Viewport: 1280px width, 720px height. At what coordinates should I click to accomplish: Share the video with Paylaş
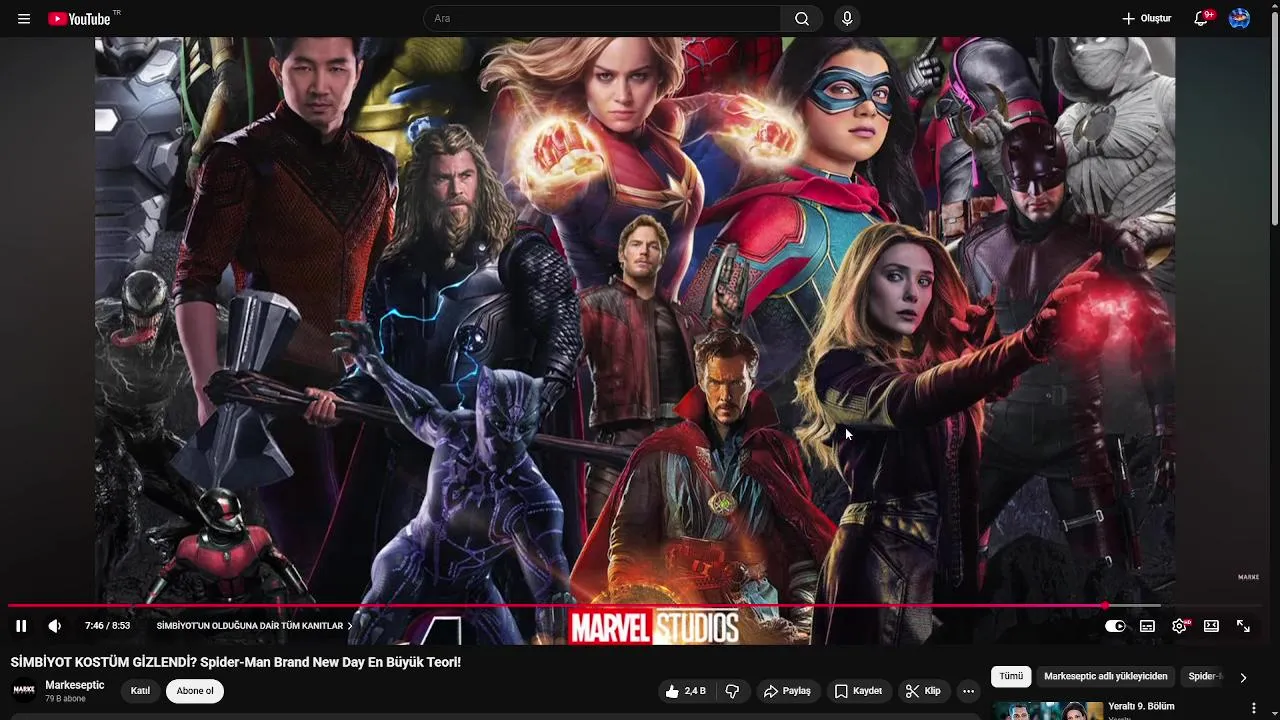(x=787, y=691)
